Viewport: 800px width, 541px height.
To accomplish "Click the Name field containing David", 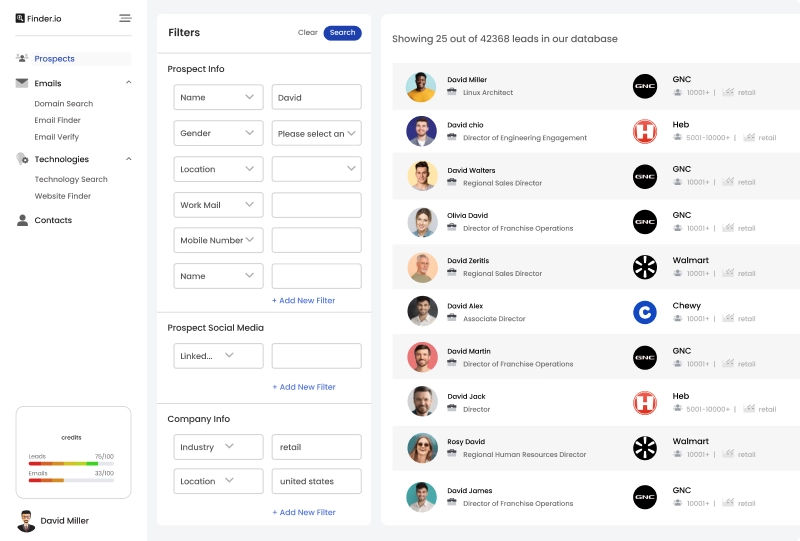I will point(316,97).
